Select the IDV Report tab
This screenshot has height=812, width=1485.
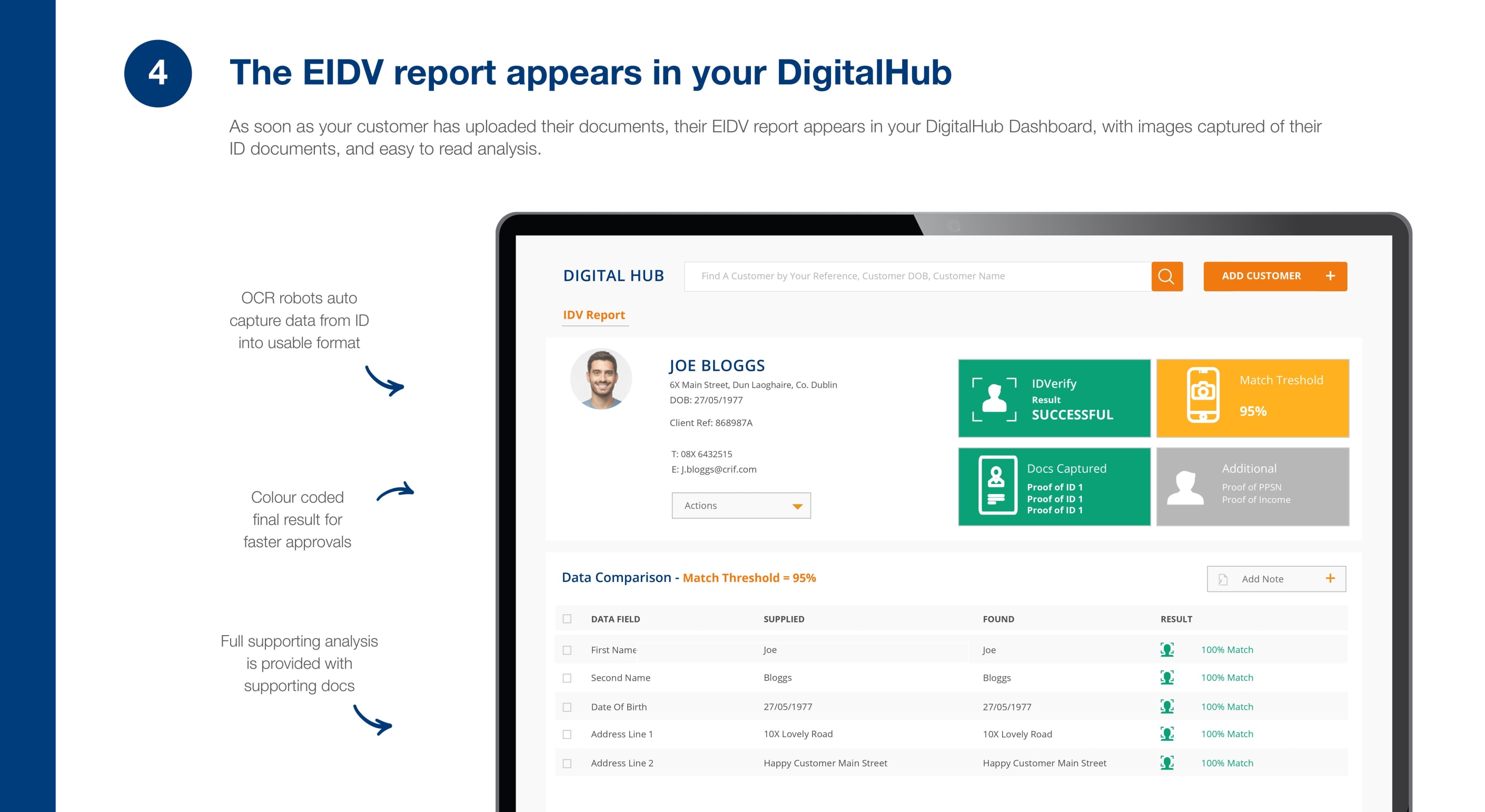594,315
